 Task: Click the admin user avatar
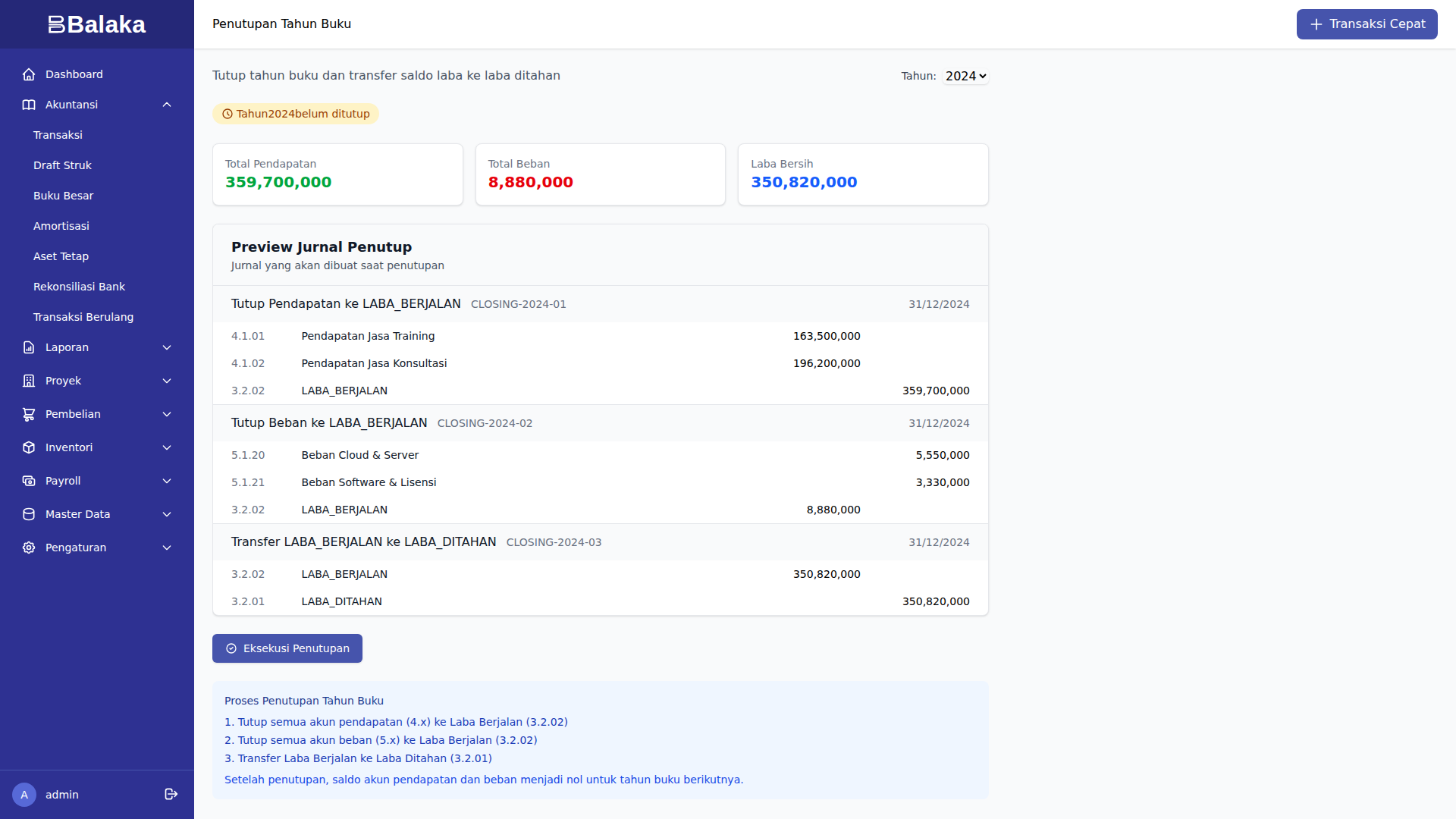[24, 795]
